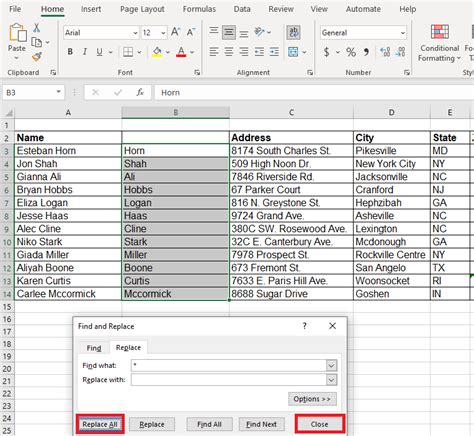Viewport: 474px width, 436px height.
Task: Switch to the Formulas tab
Action: 199,9
